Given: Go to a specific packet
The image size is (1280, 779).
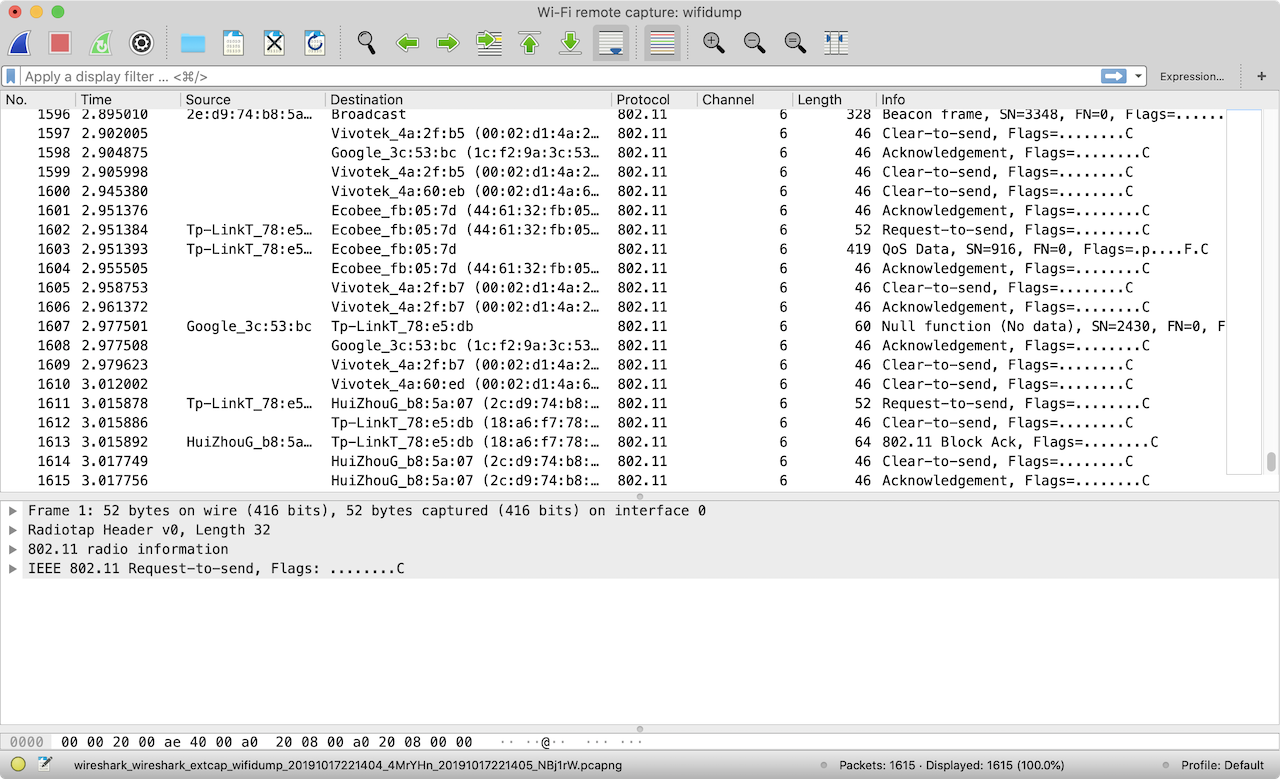Looking at the screenshot, I should [489, 43].
